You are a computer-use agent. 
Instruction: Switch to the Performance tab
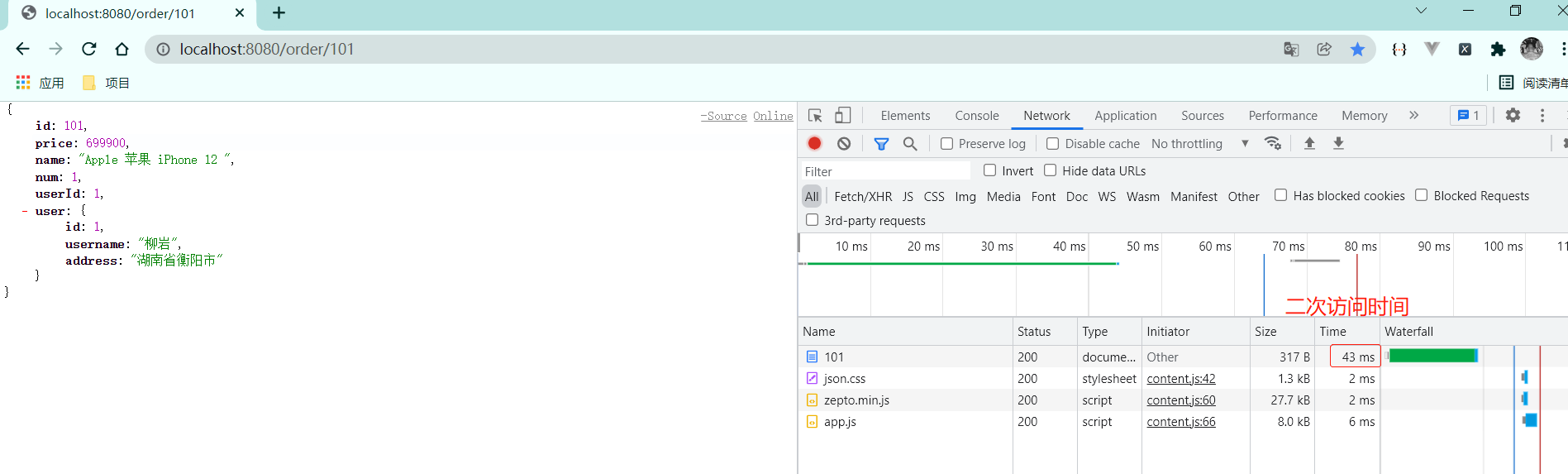pos(1283,116)
